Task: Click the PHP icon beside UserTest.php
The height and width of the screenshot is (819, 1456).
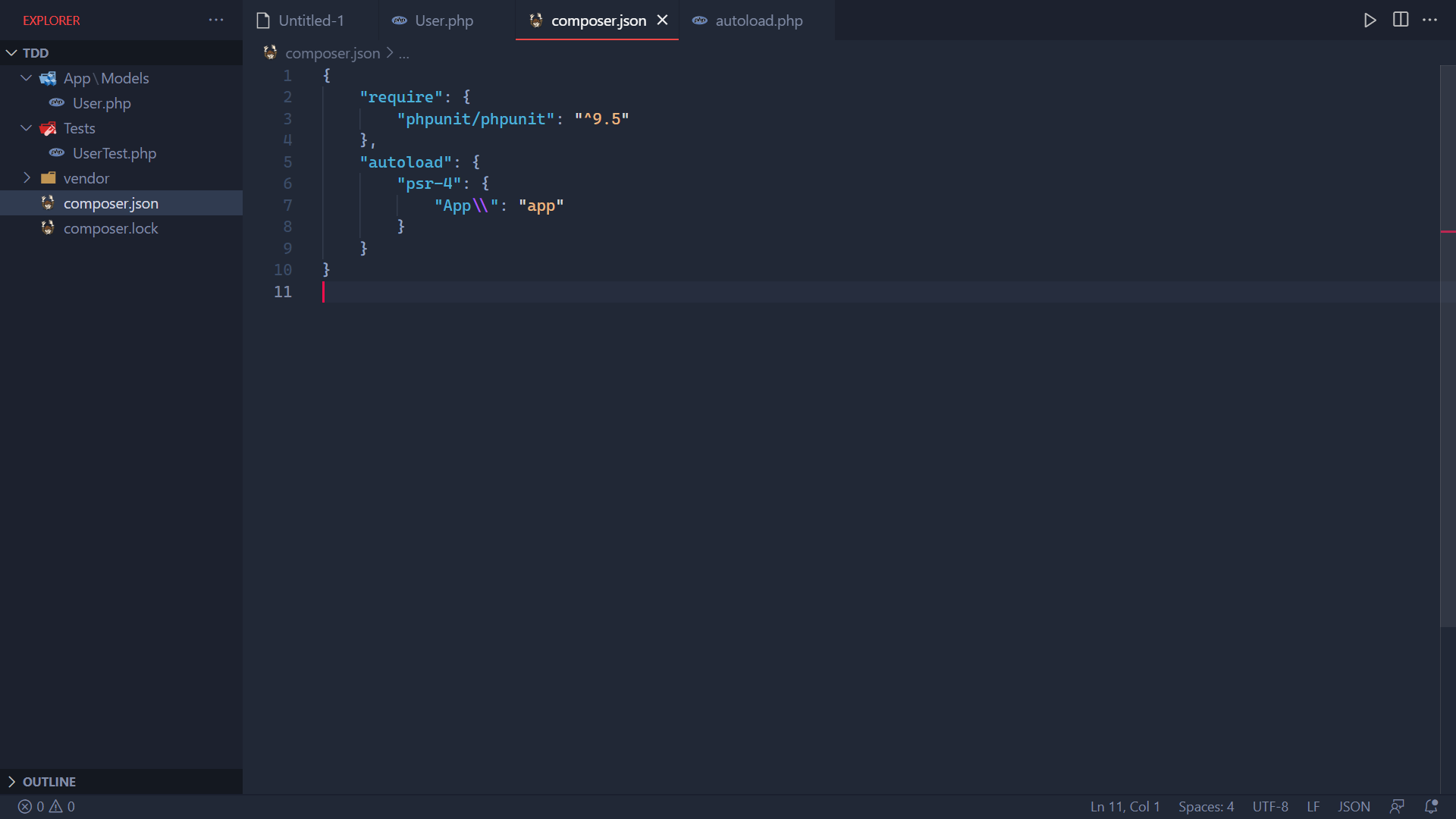Action: click(57, 152)
